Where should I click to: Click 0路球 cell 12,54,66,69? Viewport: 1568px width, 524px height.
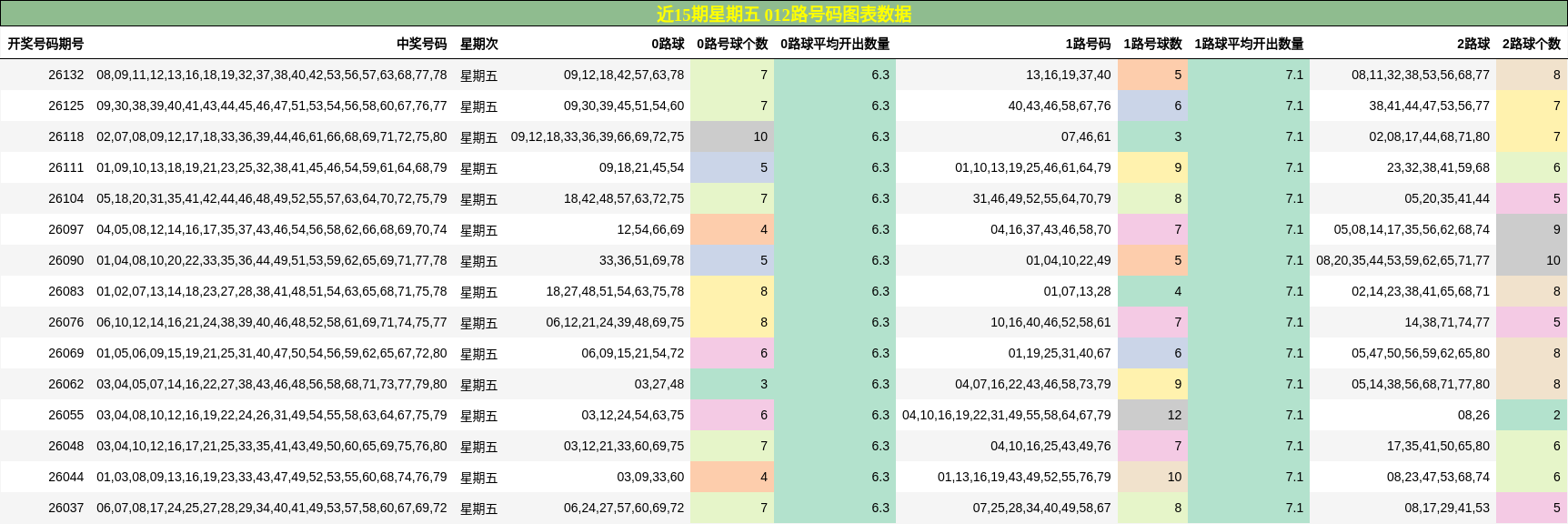click(x=650, y=229)
